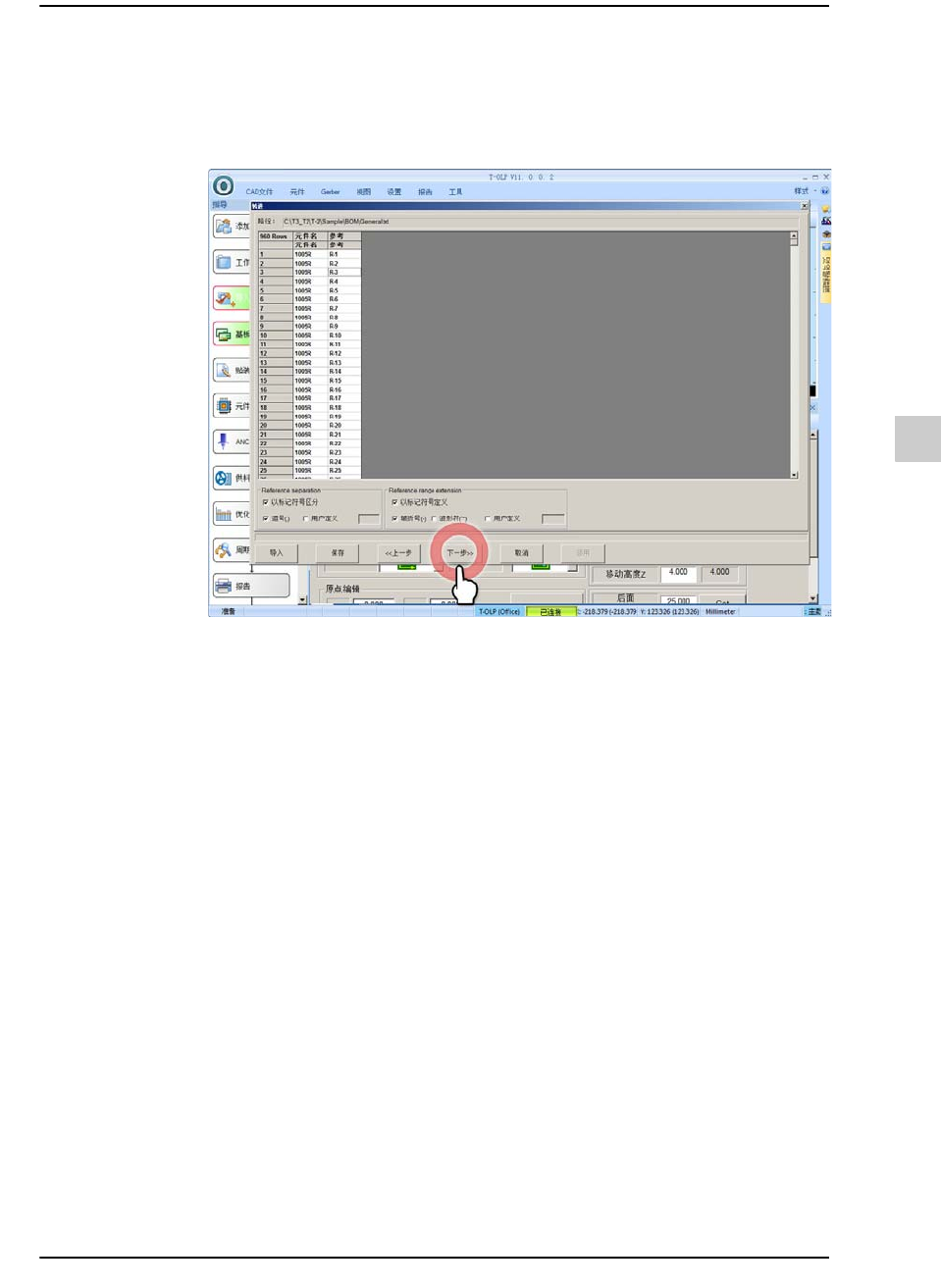Click T-OLP (Office) in status bar
The height and width of the screenshot is (1288, 941).
[x=499, y=612]
